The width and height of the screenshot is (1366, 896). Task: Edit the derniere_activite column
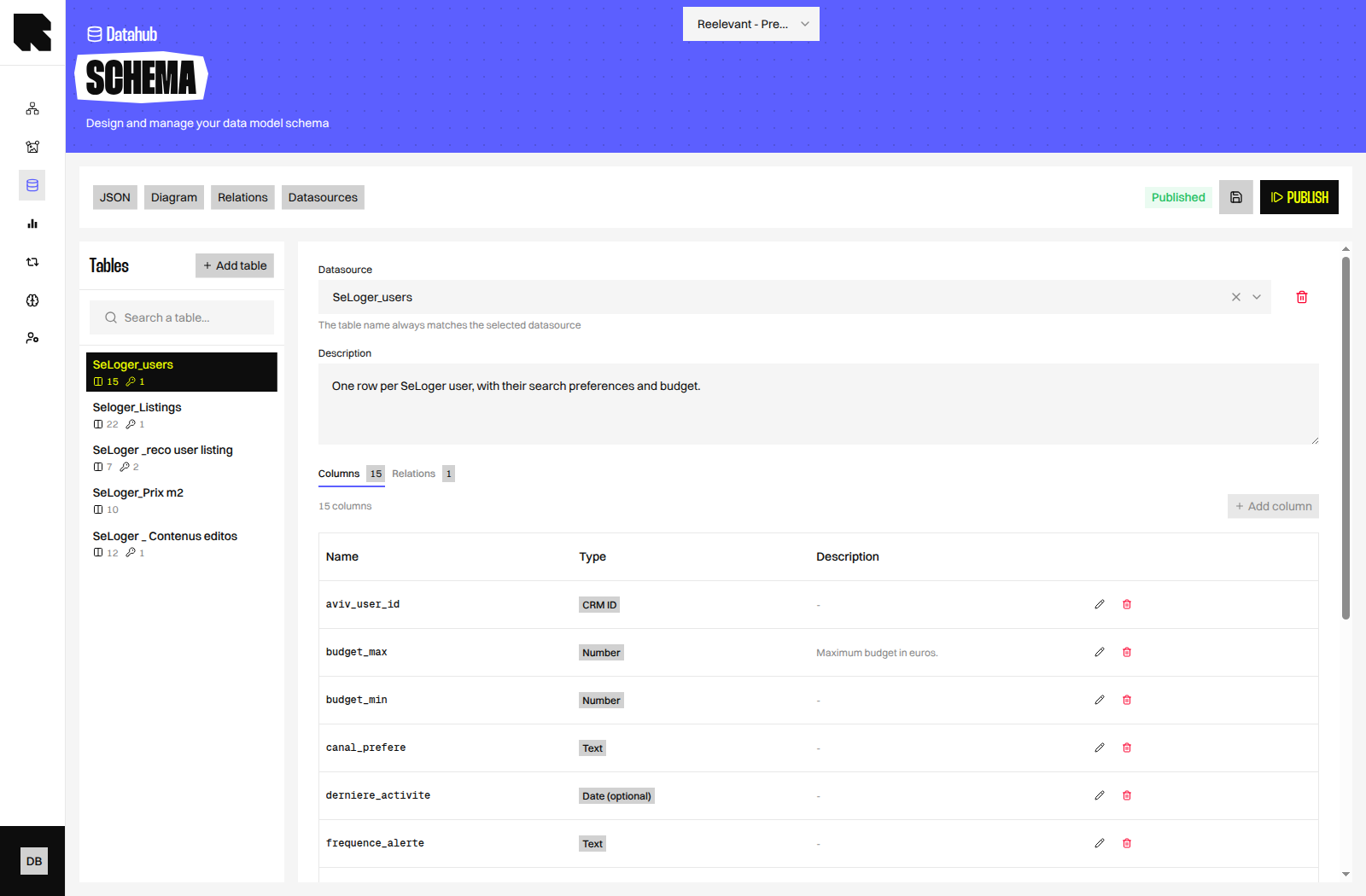1100,795
